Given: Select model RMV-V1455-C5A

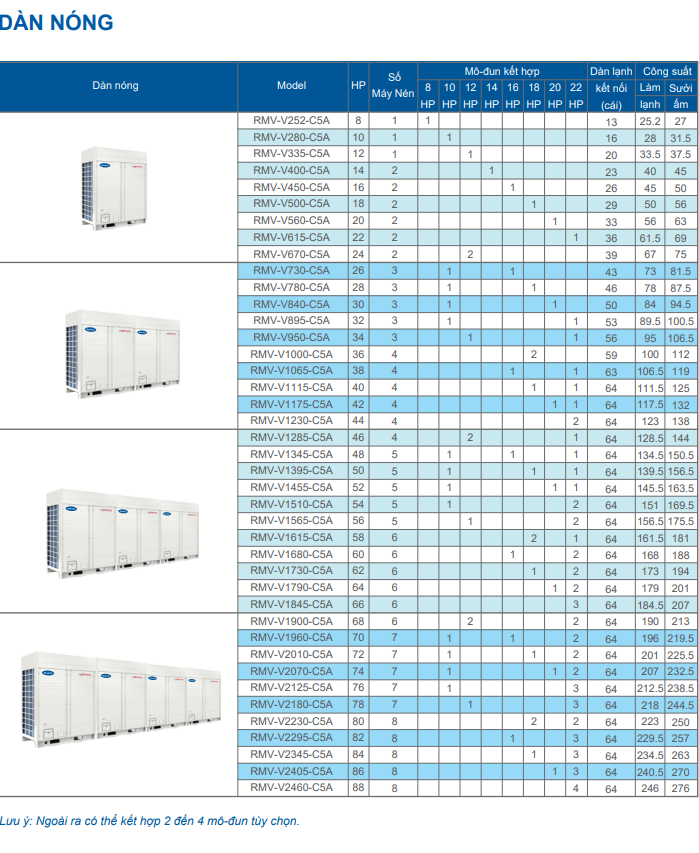Looking at the screenshot, I should click(x=292, y=487).
